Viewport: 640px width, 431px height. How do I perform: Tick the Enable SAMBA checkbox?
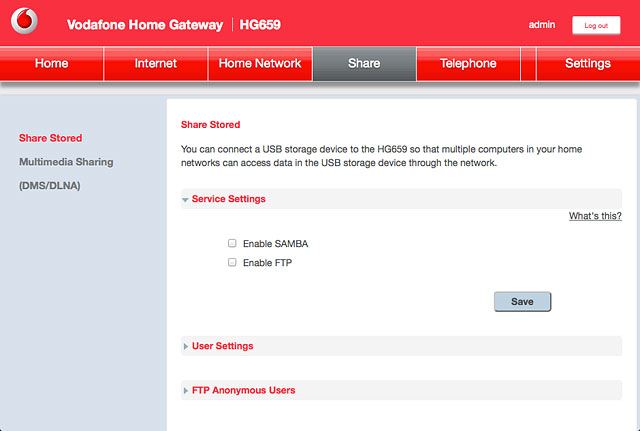pos(232,243)
